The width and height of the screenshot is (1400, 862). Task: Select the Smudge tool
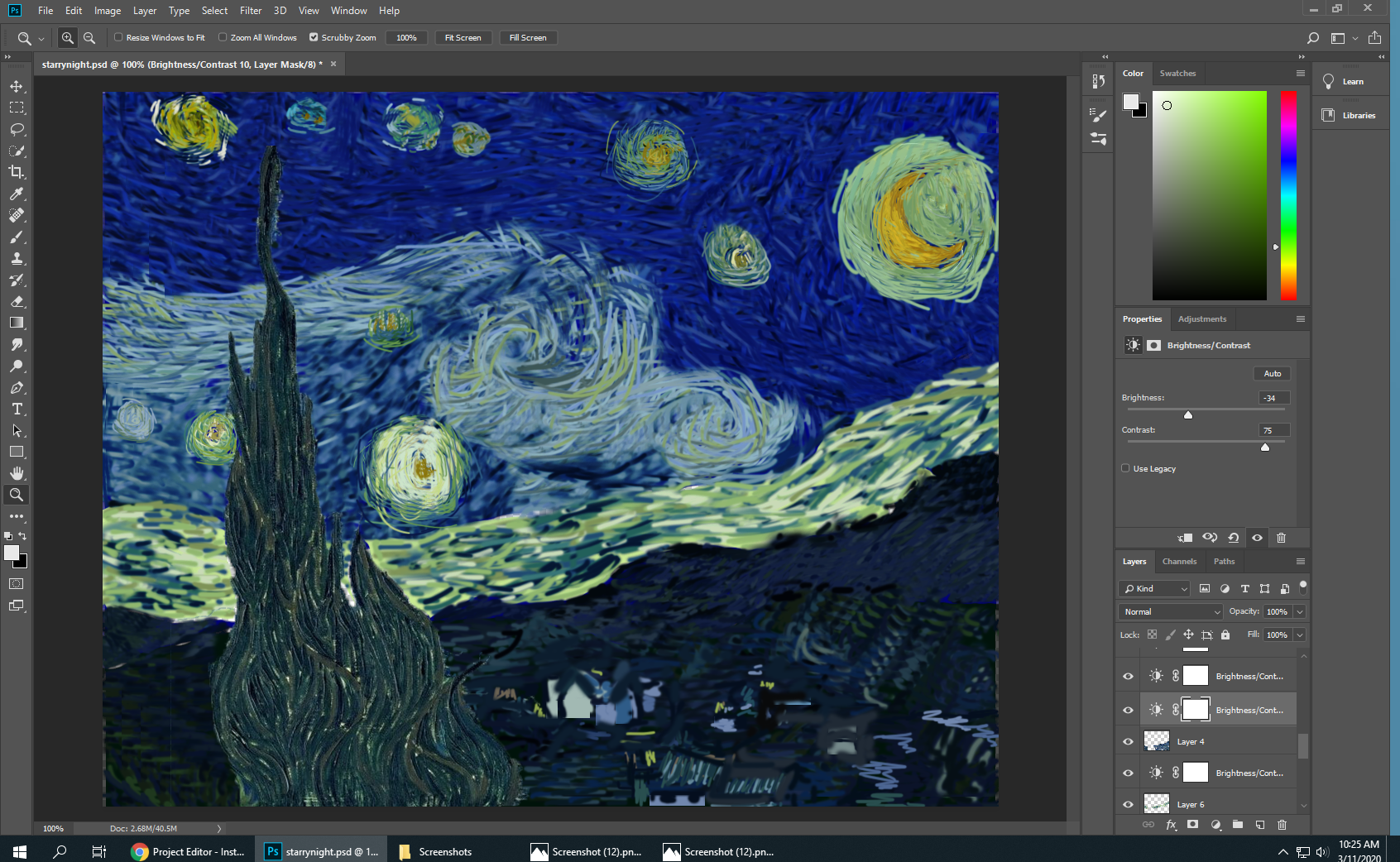point(17,344)
